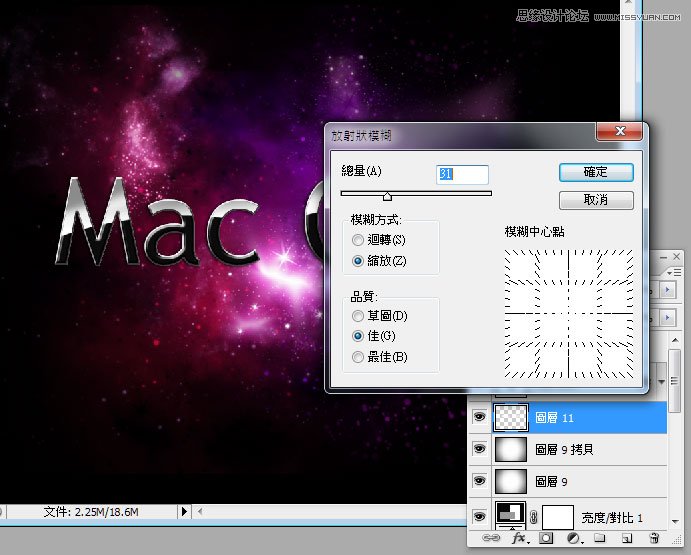Open the upper arrow dropdown in Layers panel

point(668,290)
